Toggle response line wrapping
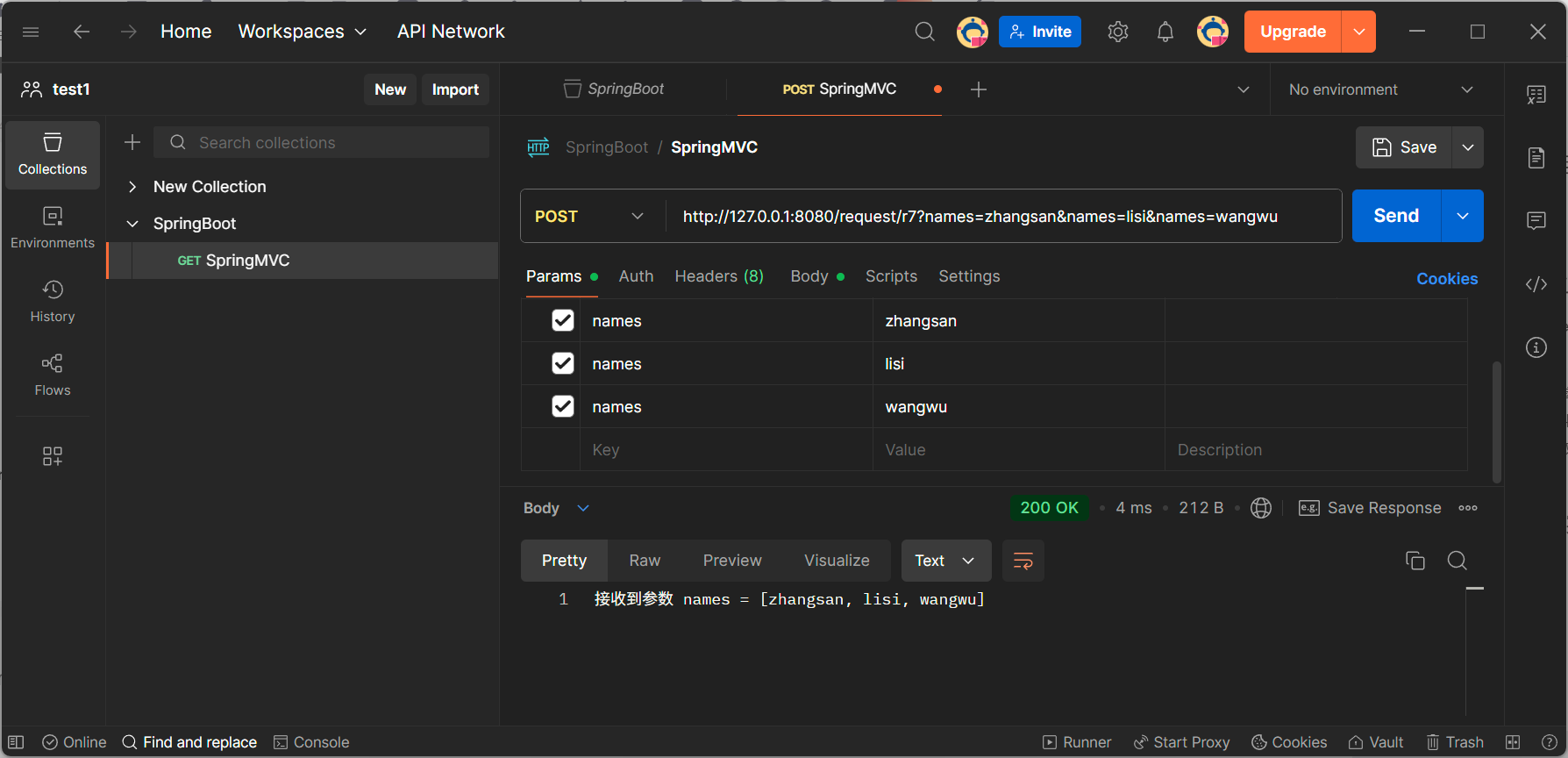This screenshot has height=758, width=1568. pos(1023,561)
